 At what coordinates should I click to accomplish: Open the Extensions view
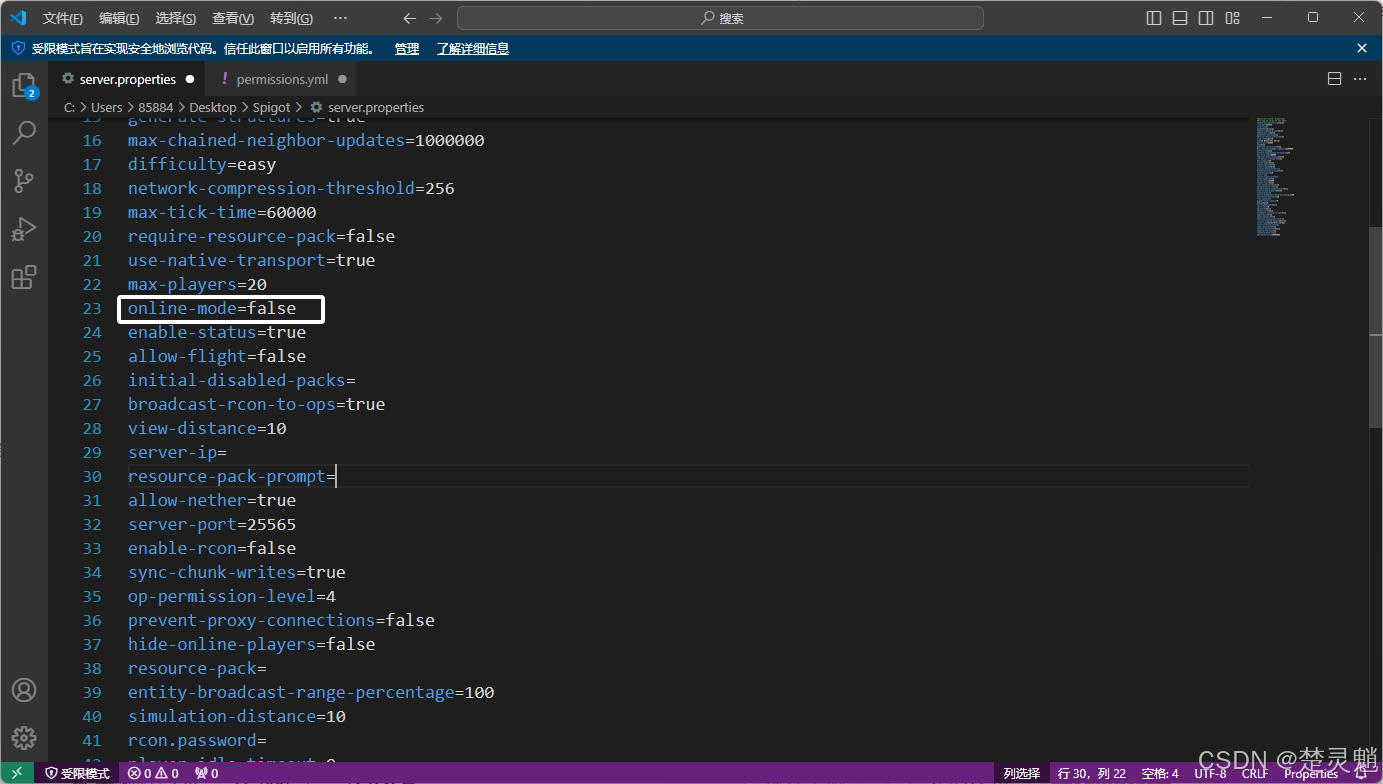[24, 277]
